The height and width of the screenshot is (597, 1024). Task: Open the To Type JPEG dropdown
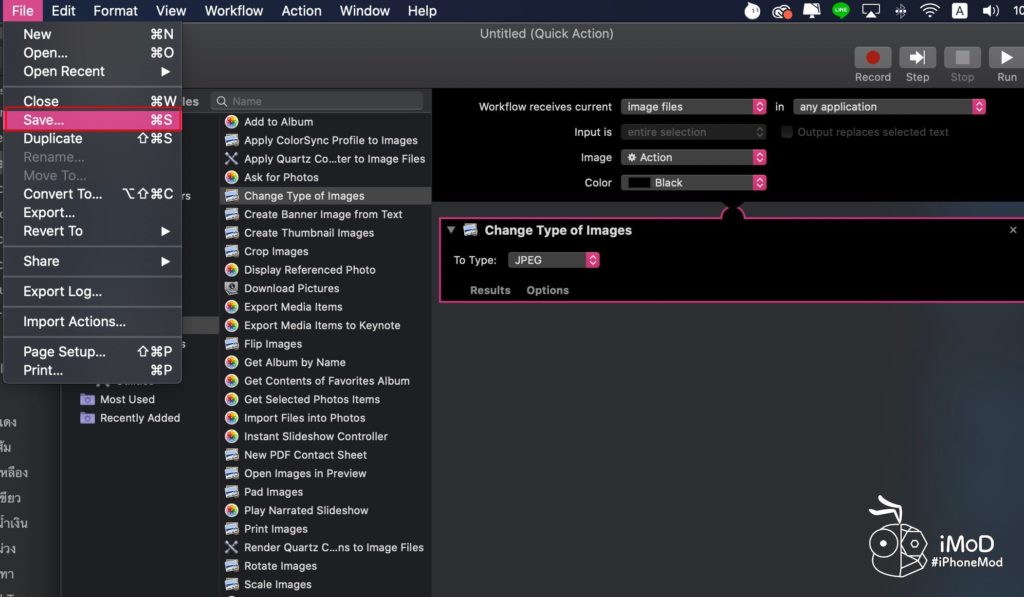[553, 260]
